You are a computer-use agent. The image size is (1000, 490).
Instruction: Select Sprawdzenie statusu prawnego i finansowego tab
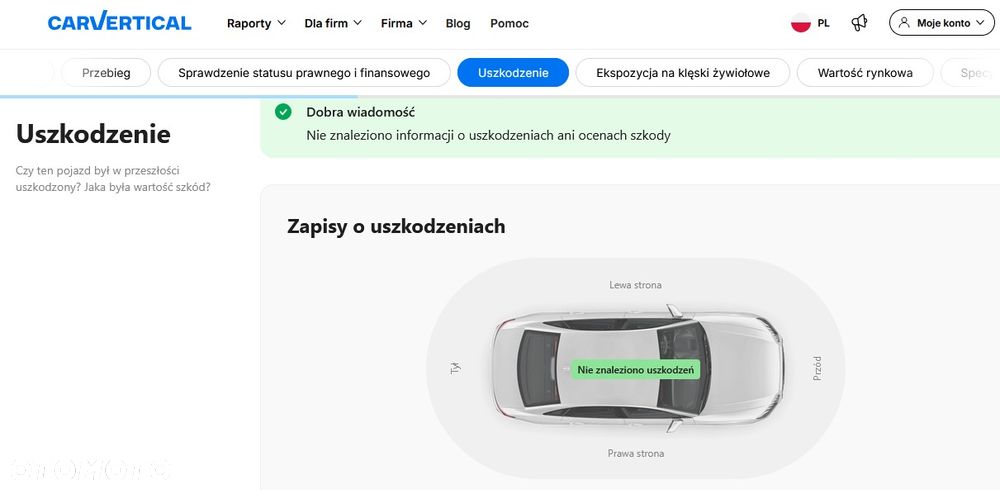[x=304, y=72]
